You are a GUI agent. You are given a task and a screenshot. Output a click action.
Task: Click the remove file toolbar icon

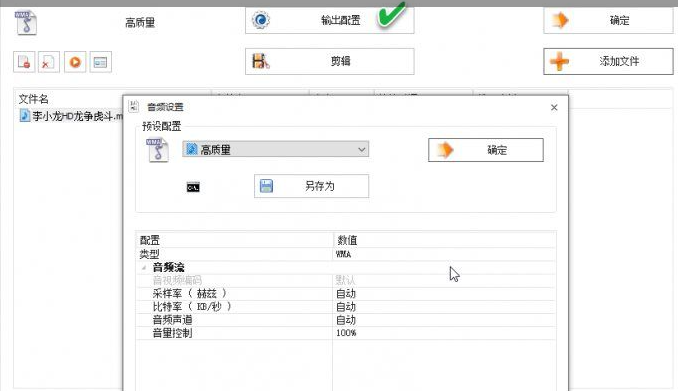pos(24,62)
